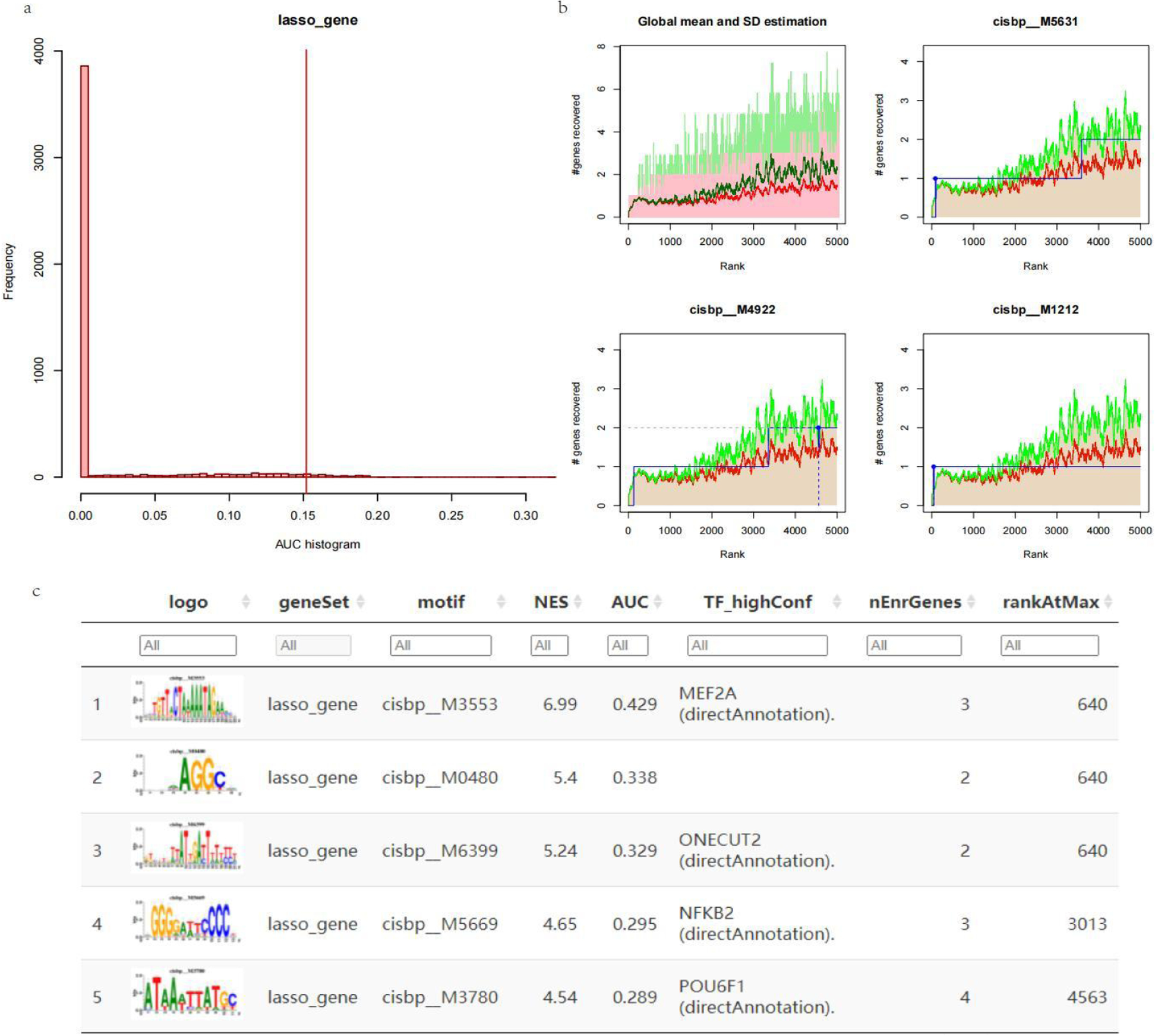
Task: Click rankAtMax value 4563
Action: tap(1087, 997)
